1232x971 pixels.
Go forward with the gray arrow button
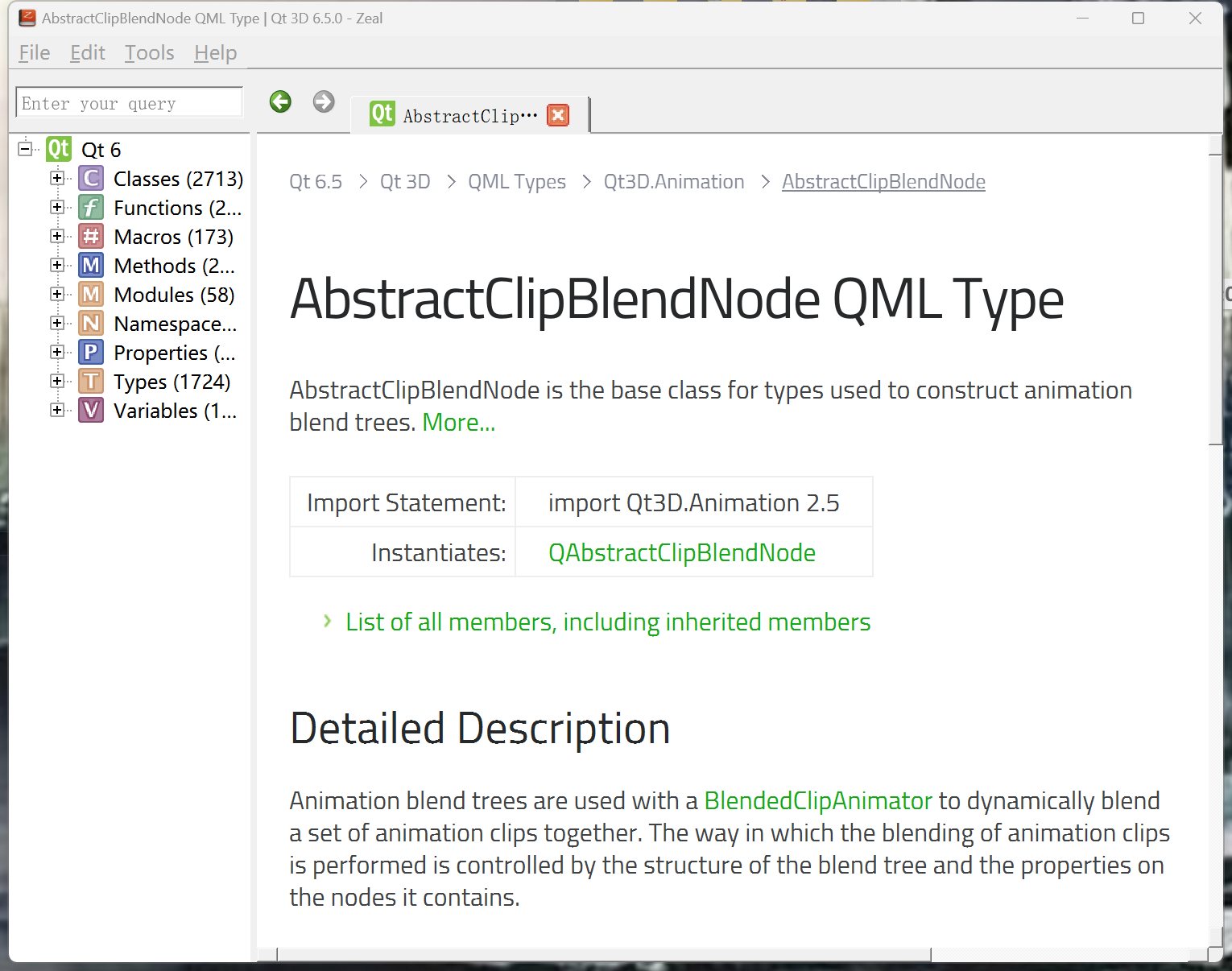tap(324, 101)
